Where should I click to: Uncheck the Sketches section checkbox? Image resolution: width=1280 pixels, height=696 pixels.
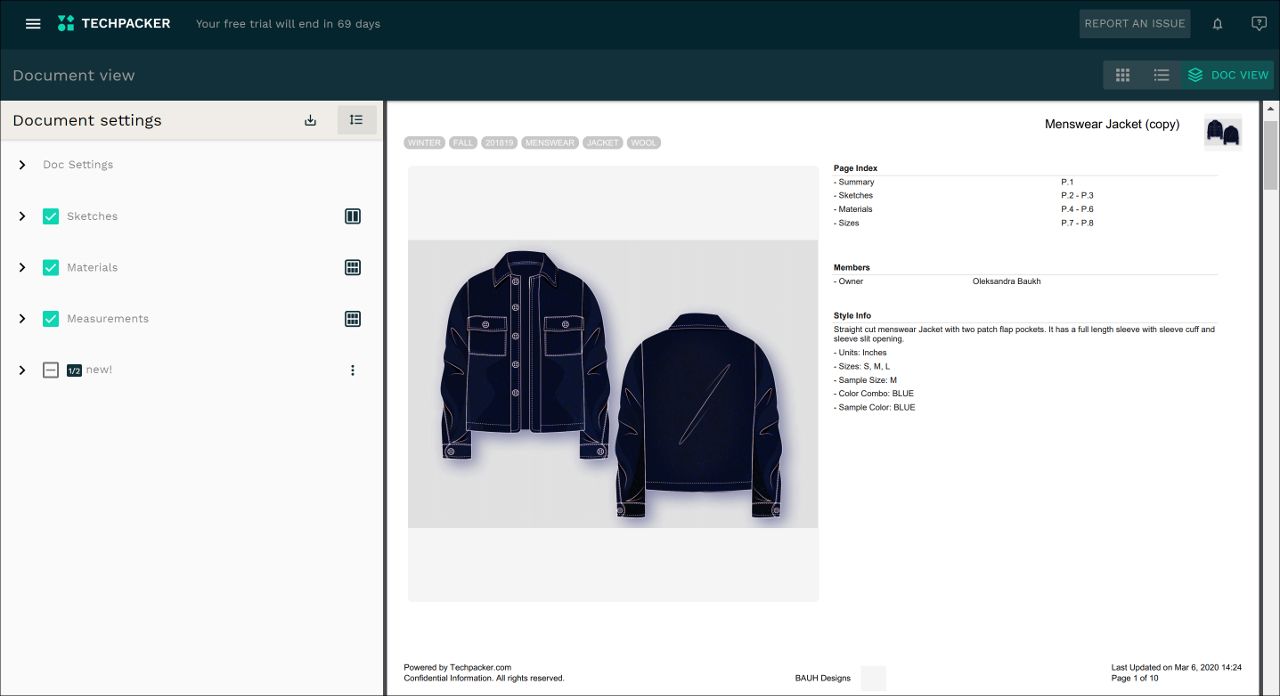point(51,216)
